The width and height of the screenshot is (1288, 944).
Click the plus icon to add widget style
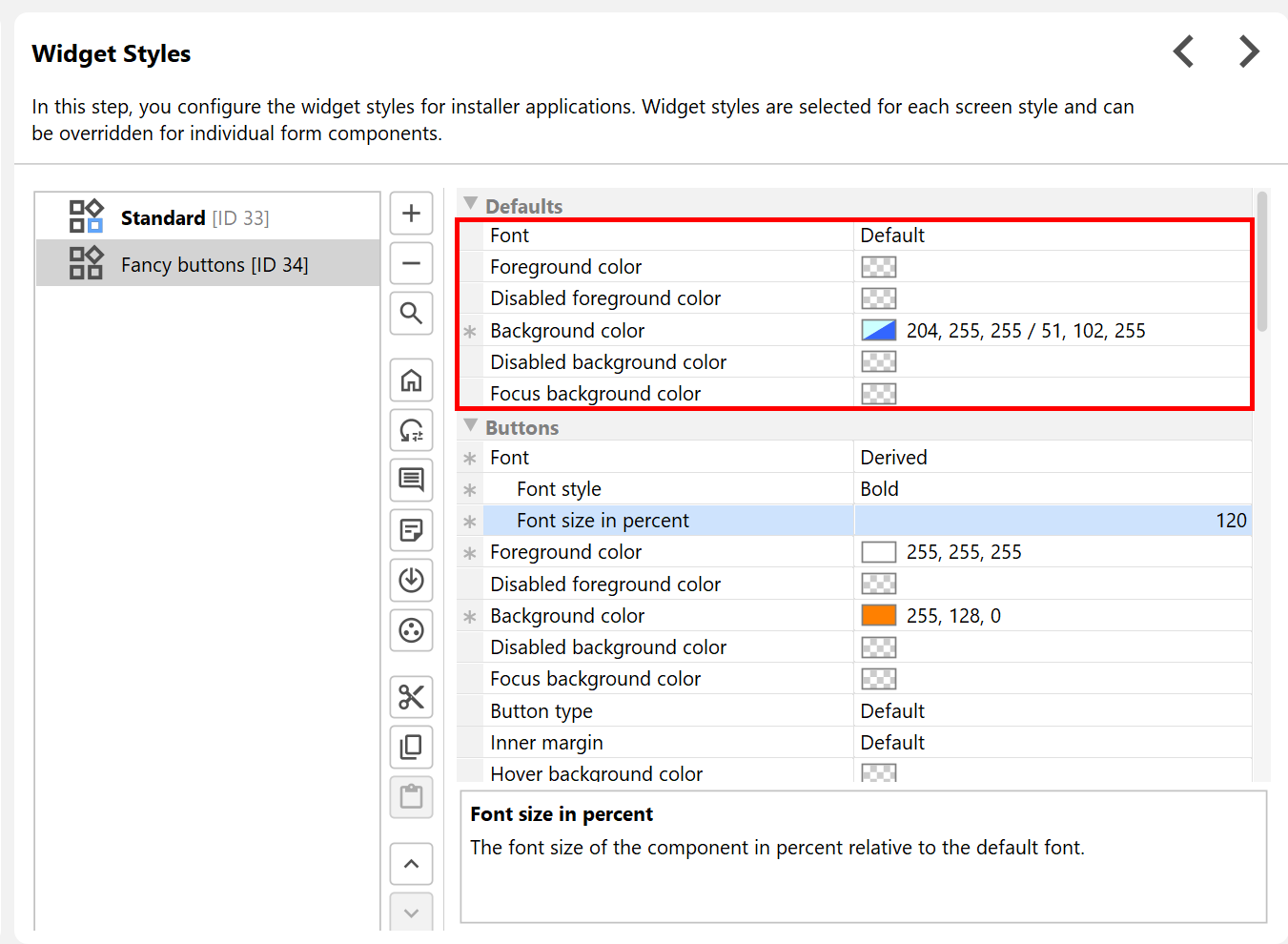pos(411,214)
